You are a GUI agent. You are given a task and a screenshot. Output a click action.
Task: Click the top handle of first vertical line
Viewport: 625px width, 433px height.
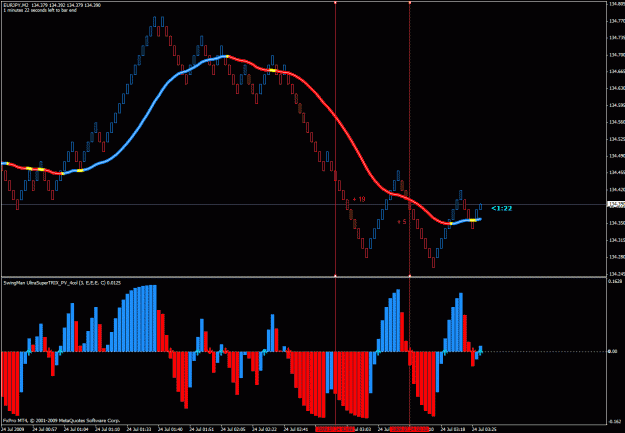(x=335, y=2)
